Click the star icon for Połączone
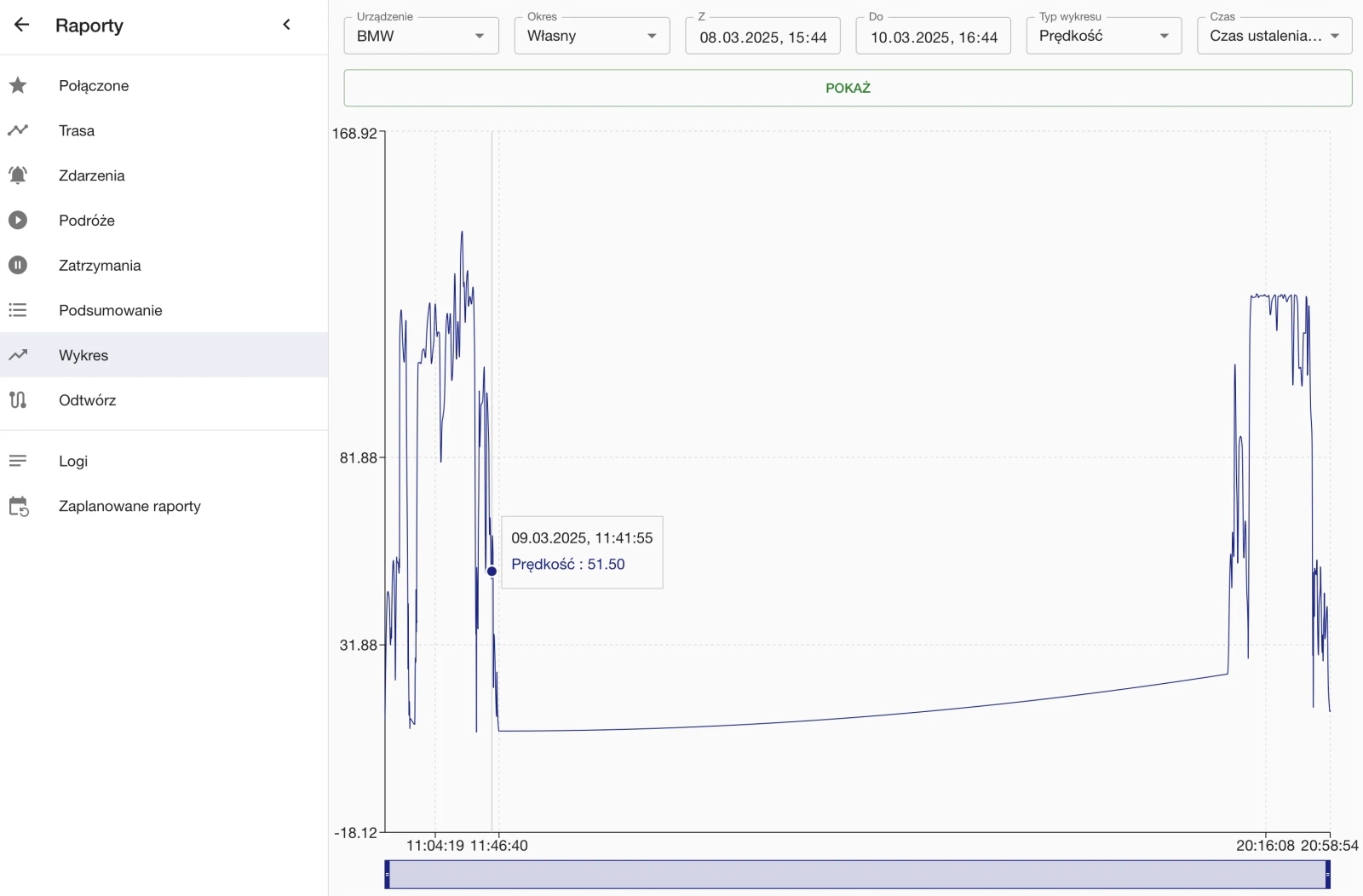Viewport: 1363px width, 896px height. 18,85
